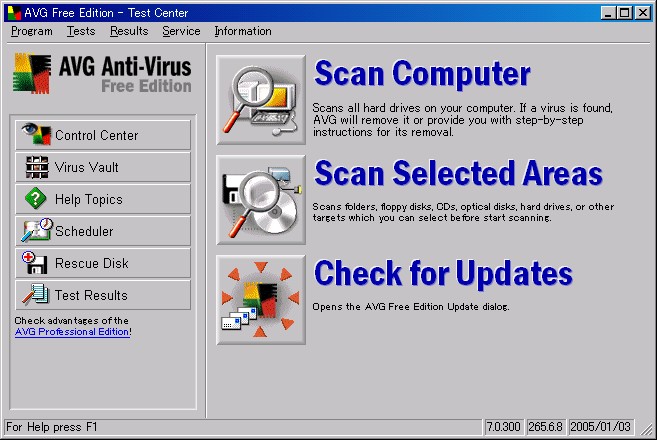Viewport: 657px width, 440px height.
Task: Click the Scheduler clock icon
Action: click(37, 230)
